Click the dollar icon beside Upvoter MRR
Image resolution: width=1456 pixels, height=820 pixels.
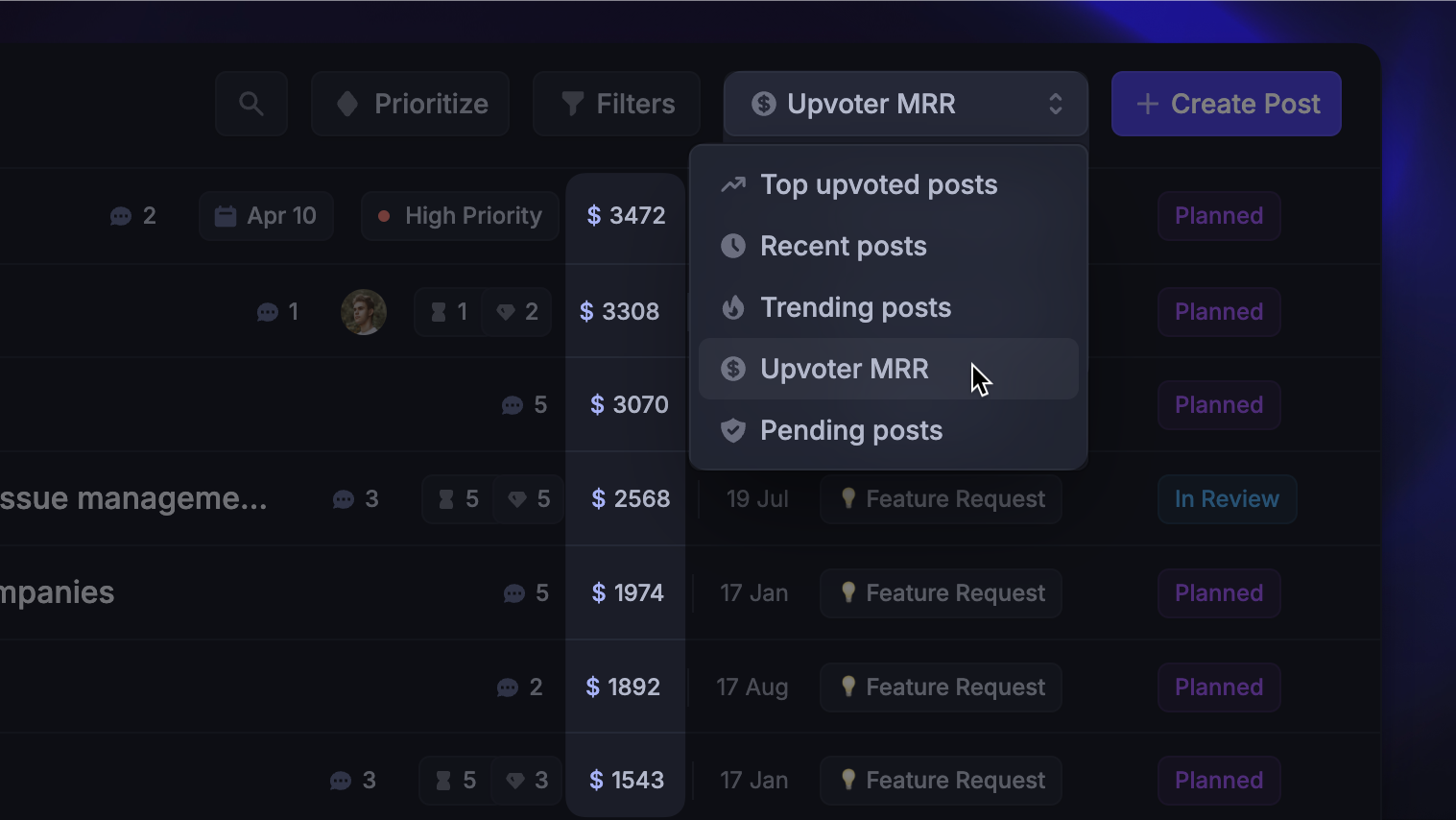coord(733,369)
